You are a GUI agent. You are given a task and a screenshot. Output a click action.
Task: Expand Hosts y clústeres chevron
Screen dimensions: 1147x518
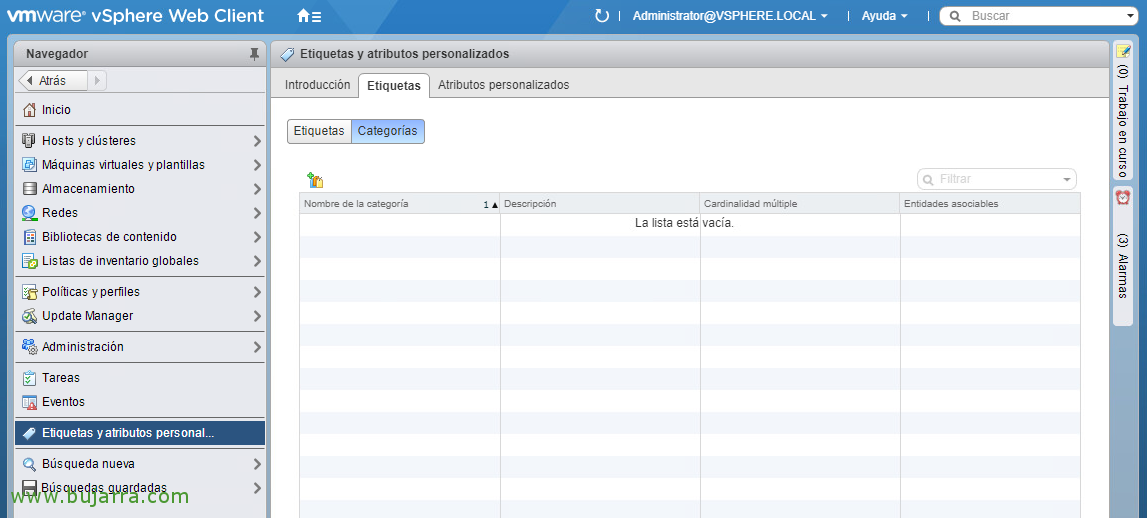pos(257,140)
